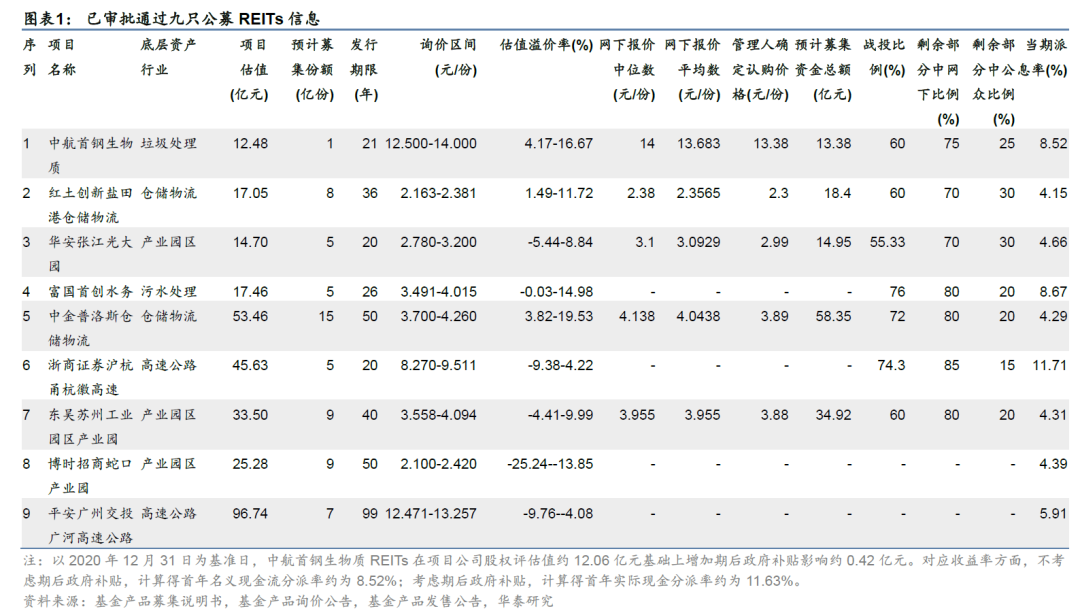Click project name '浙商证券沪杭甬杭徽高速'

[90, 377]
